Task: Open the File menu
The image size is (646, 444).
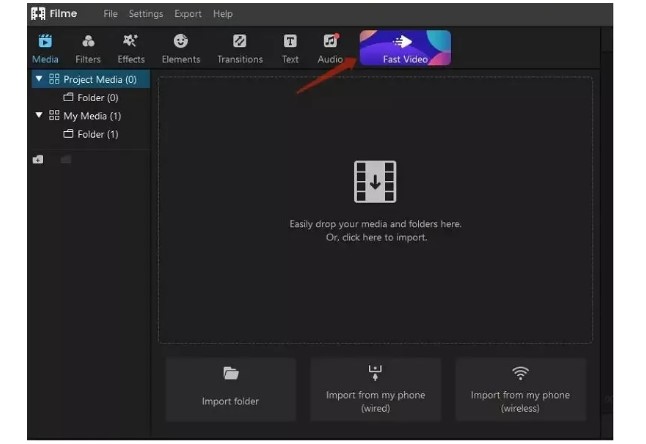Action: 110,14
